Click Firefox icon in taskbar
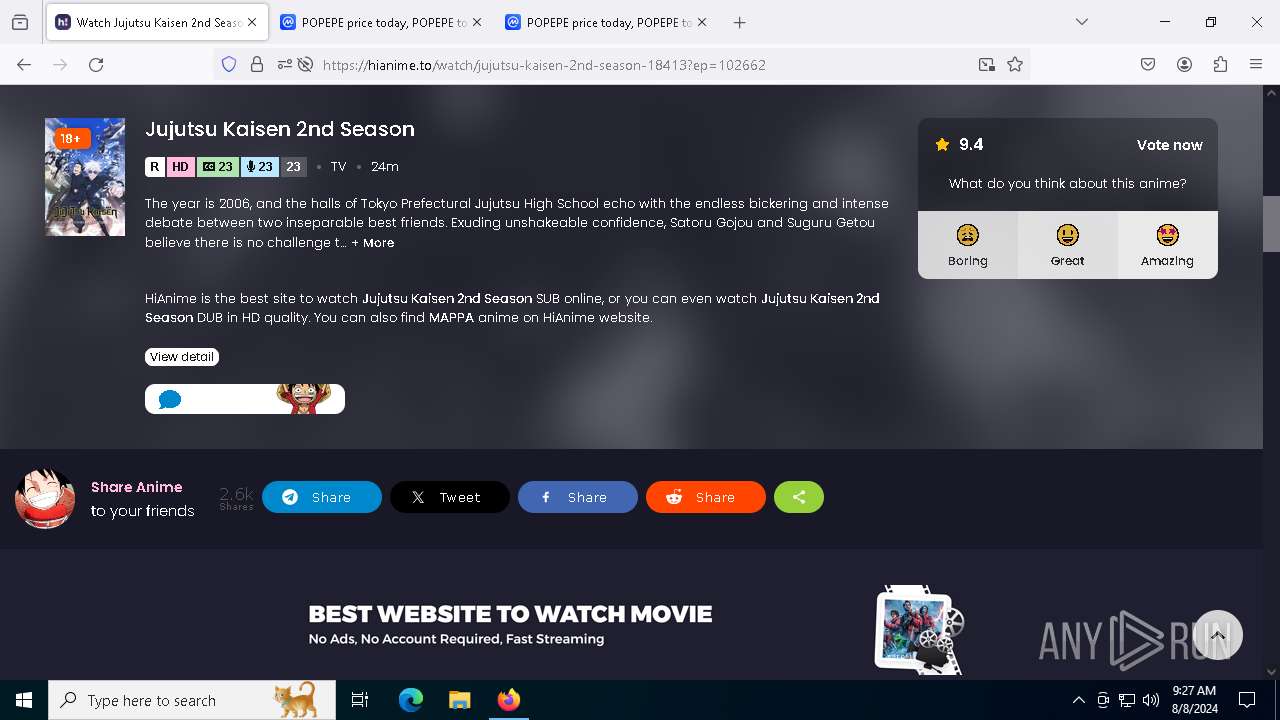 (x=508, y=700)
